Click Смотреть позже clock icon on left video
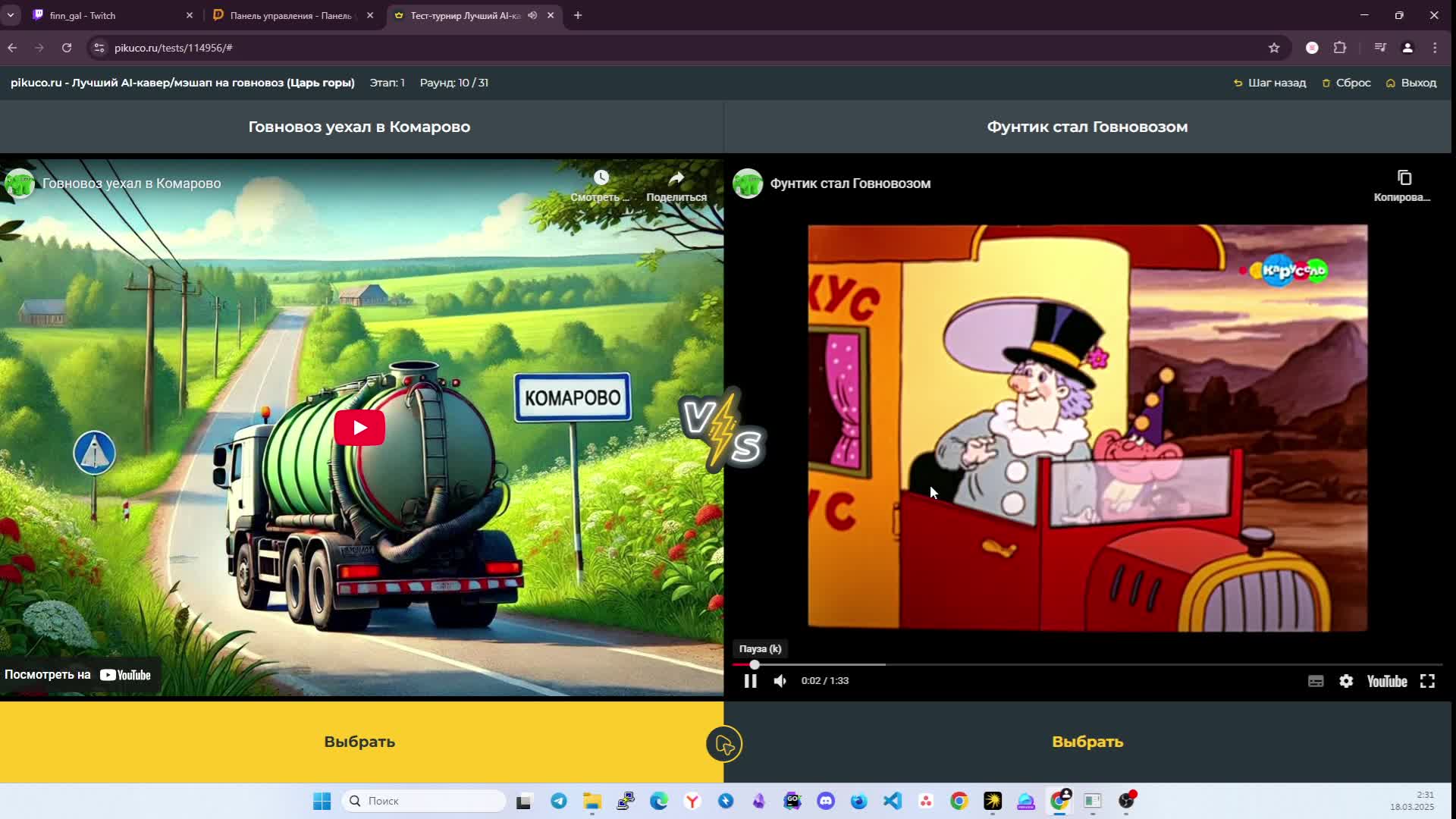 coord(601,185)
